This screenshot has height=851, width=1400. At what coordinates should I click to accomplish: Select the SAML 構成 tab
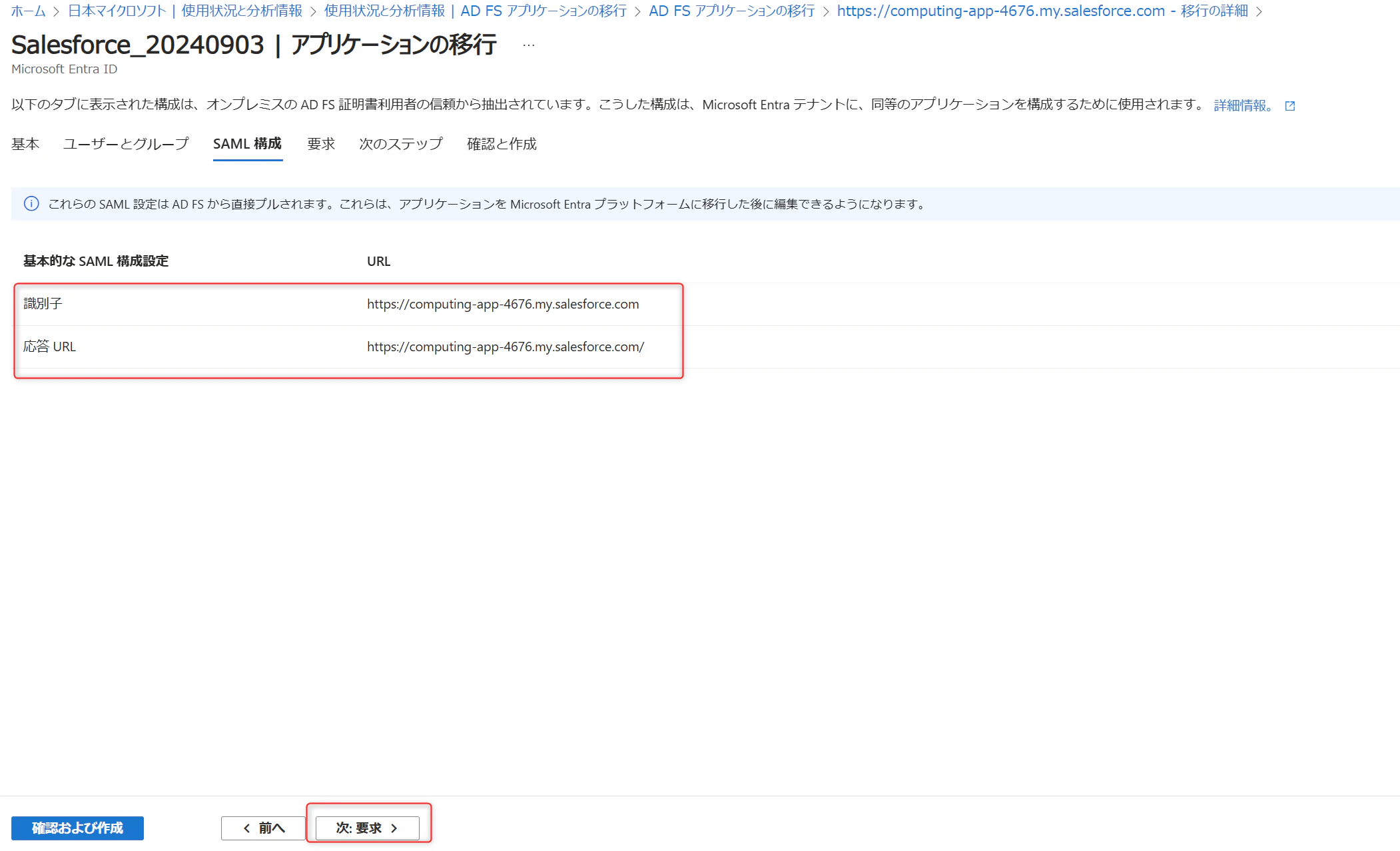point(247,144)
